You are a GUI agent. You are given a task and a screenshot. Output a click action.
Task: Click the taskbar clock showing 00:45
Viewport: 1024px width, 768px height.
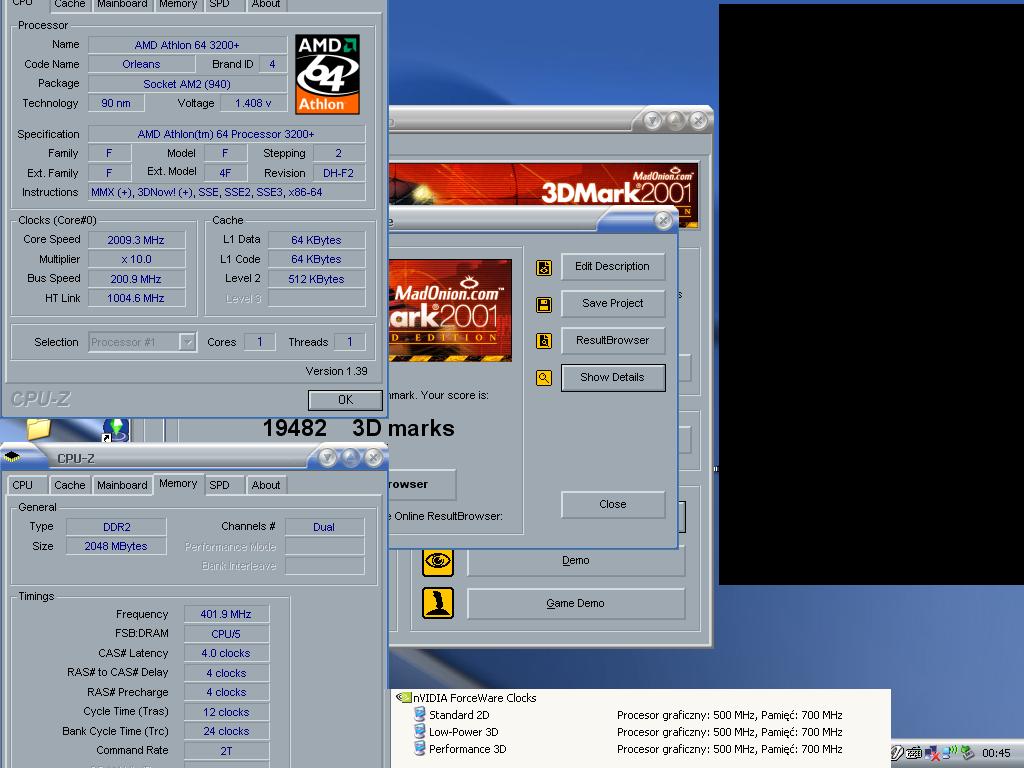click(x=996, y=753)
